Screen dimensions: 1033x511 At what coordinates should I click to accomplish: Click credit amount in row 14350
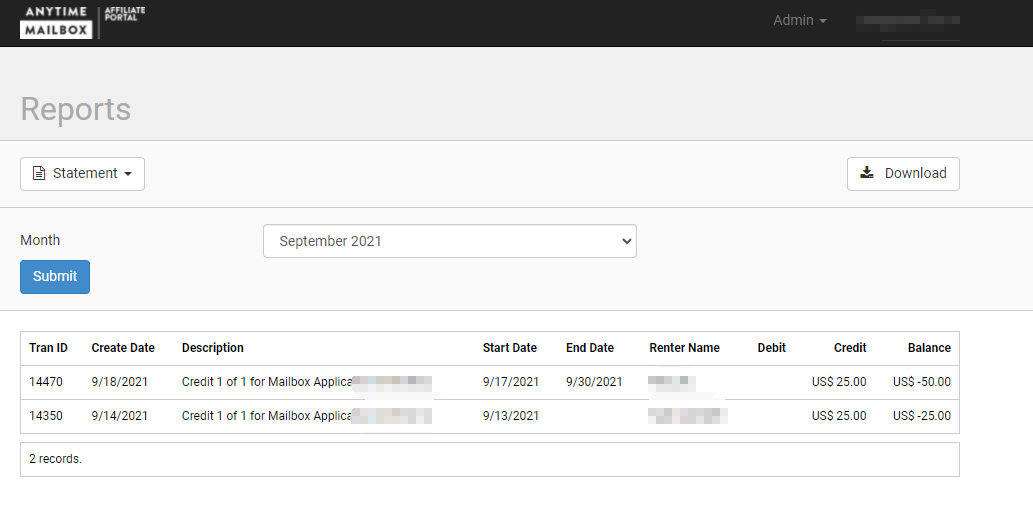[839, 416]
